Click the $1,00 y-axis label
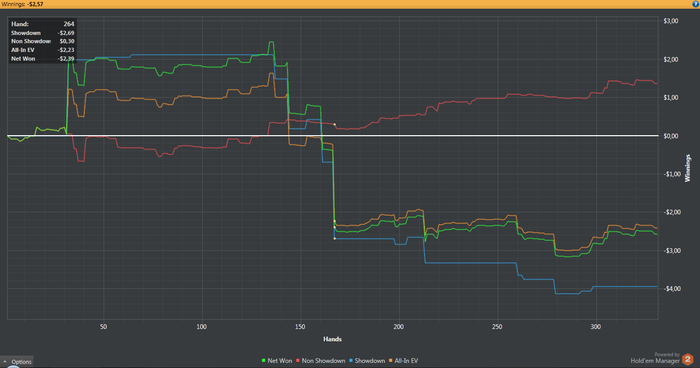The image size is (700, 368). (x=671, y=98)
